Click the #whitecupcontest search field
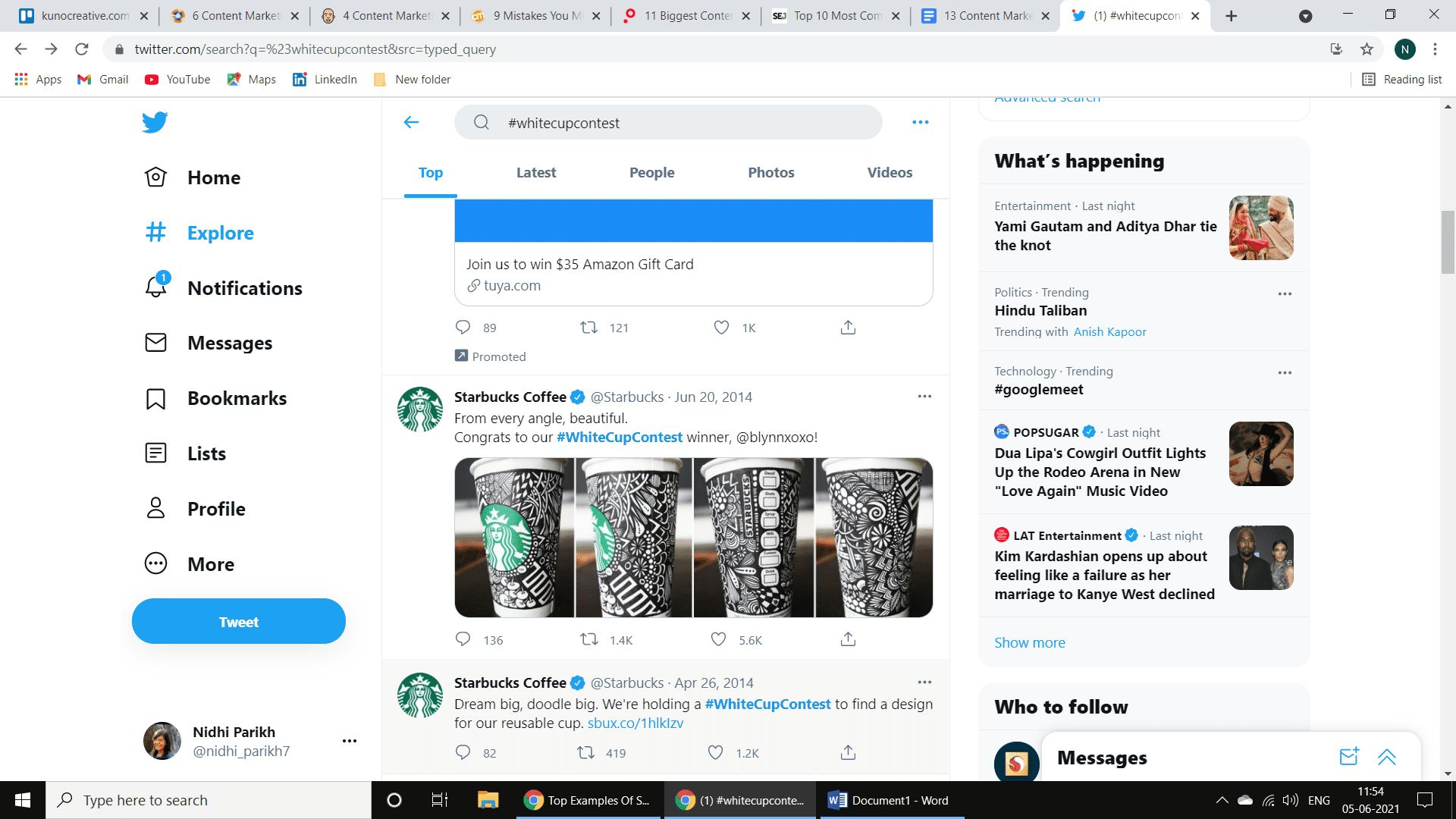This screenshot has height=819, width=1456. [668, 122]
